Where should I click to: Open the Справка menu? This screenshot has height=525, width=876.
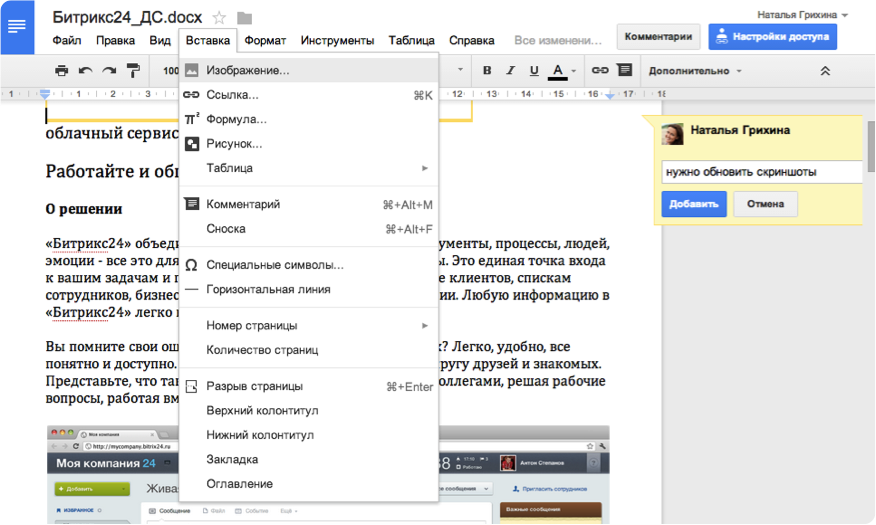pyautogui.click(x=472, y=40)
